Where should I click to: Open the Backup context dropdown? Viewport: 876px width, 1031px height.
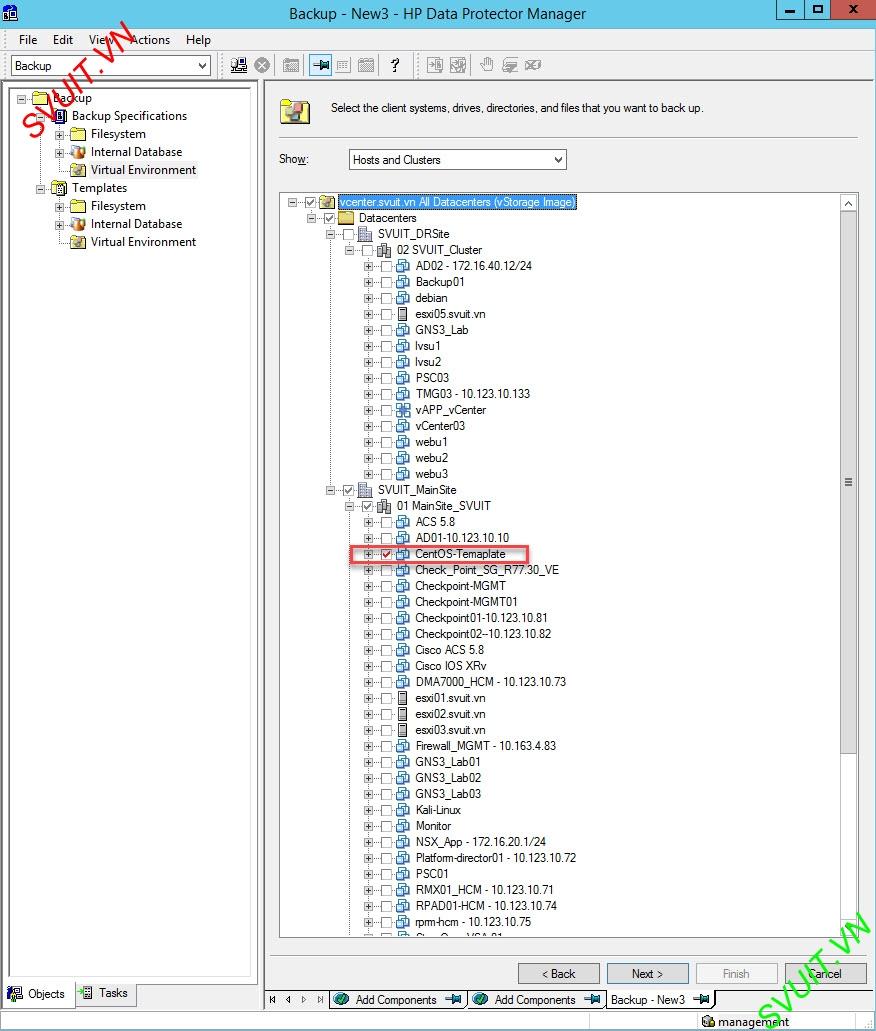point(203,66)
